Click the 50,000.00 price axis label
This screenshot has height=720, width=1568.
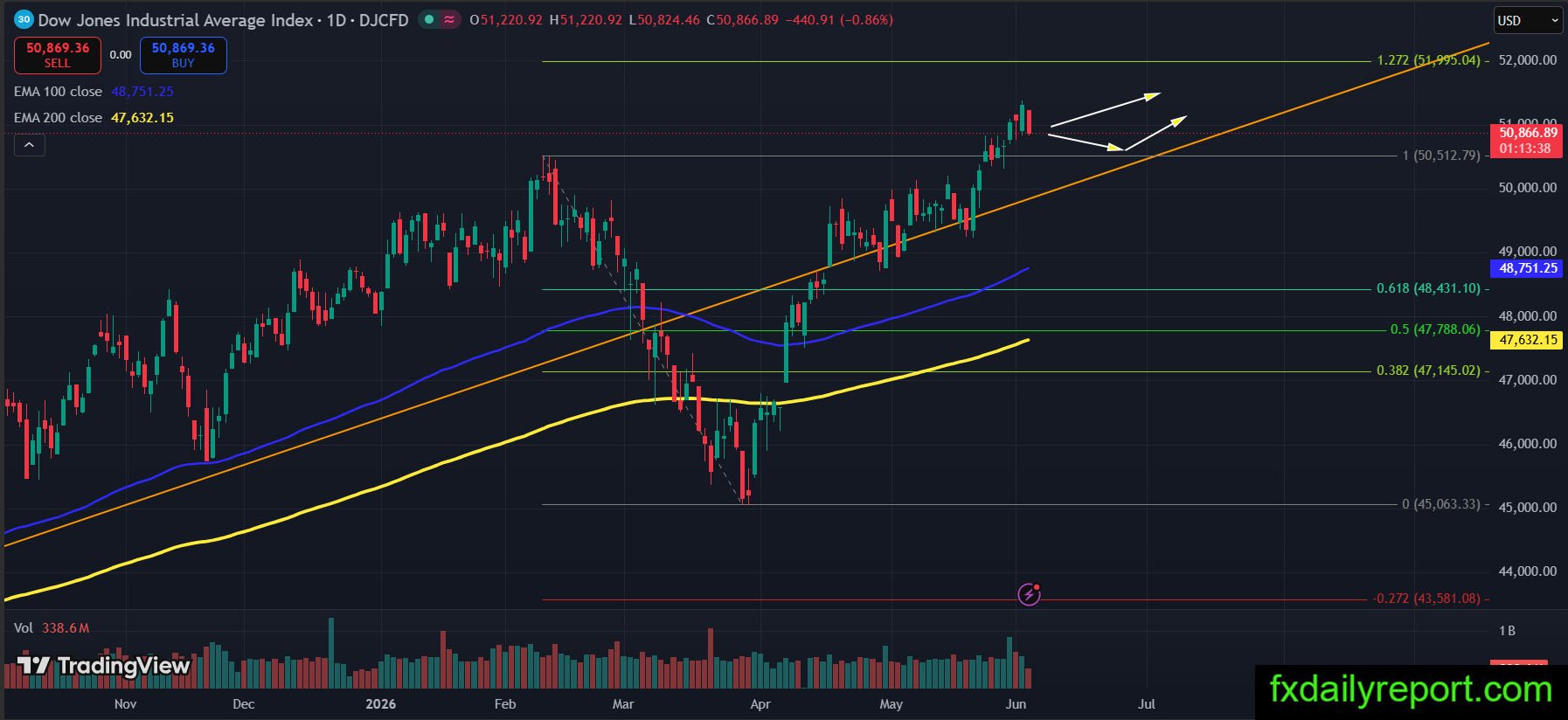click(1528, 188)
